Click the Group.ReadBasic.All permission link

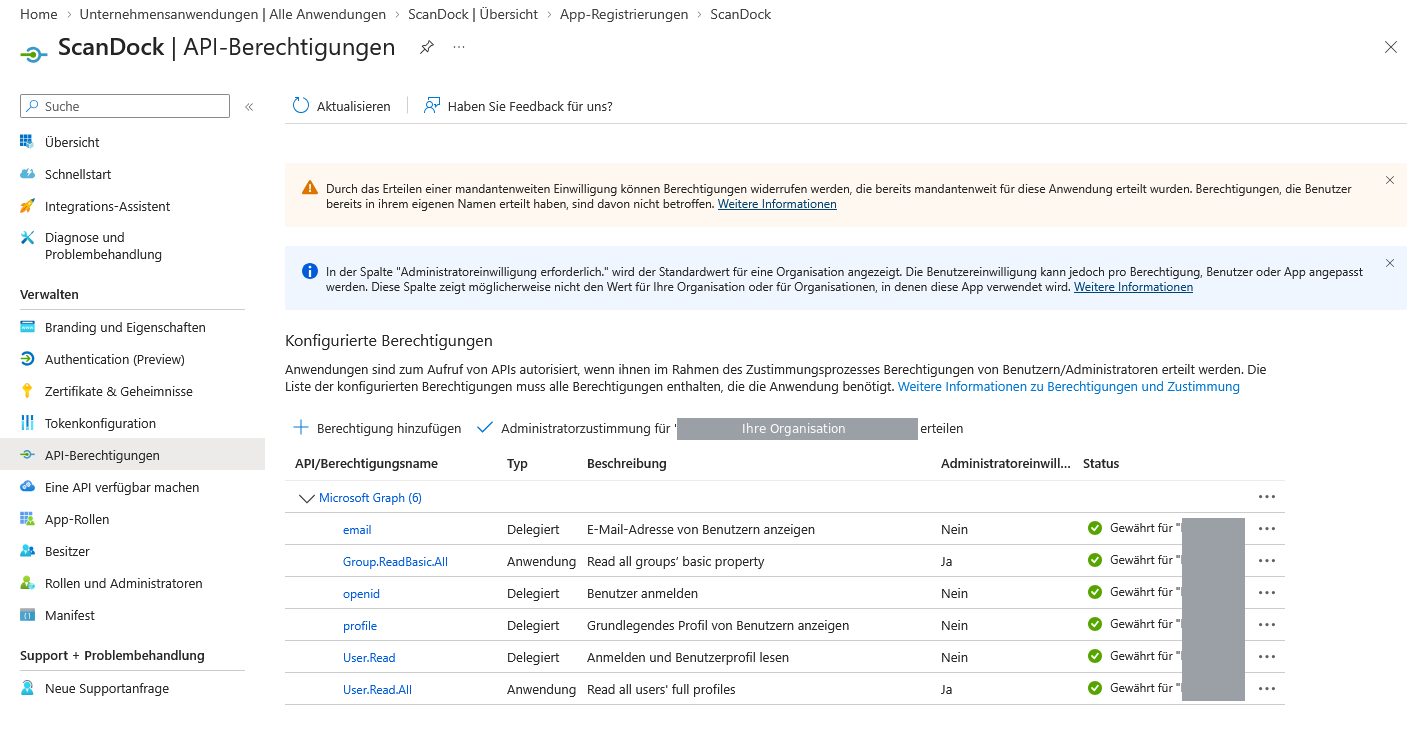point(395,561)
